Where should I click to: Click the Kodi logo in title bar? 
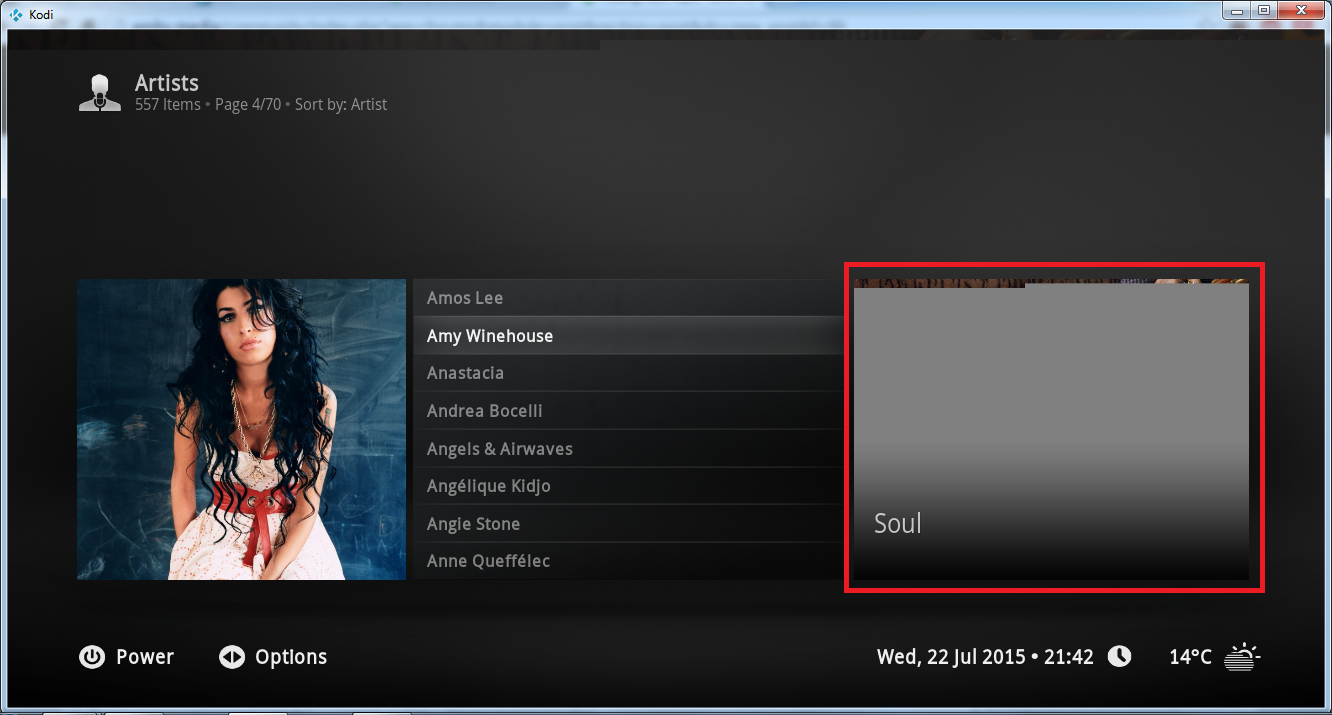16,14
